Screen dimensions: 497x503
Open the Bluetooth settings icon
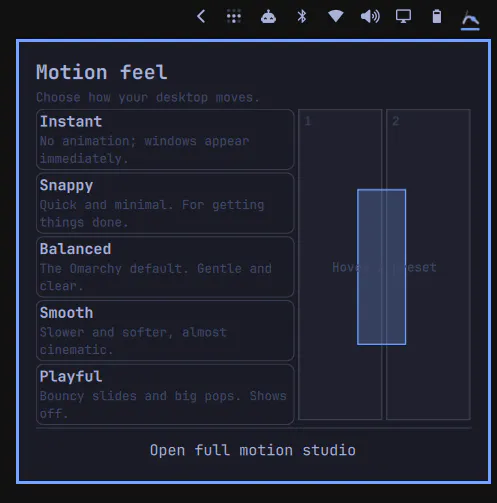click(302, 16)
